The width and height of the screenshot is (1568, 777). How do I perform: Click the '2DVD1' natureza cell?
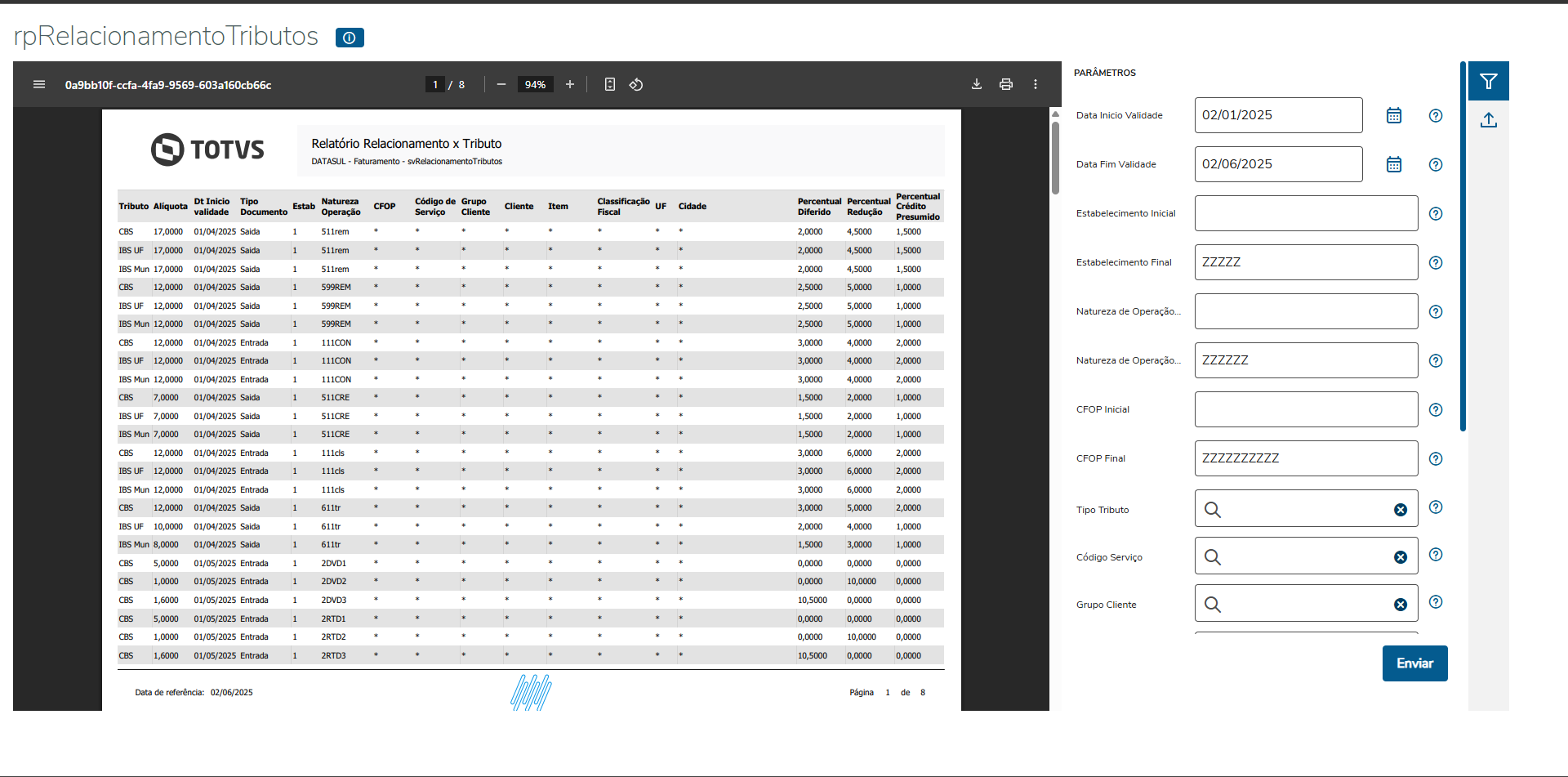tap(334, 564)
